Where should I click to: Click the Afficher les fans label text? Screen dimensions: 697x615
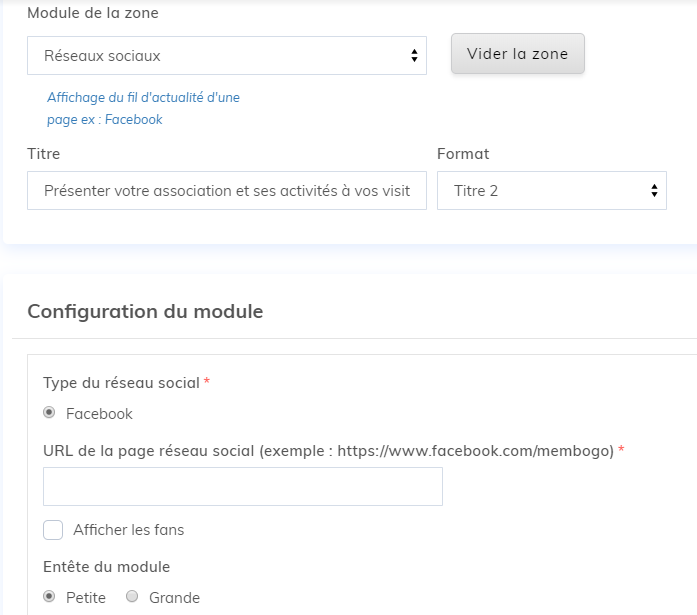click(128, 530)
